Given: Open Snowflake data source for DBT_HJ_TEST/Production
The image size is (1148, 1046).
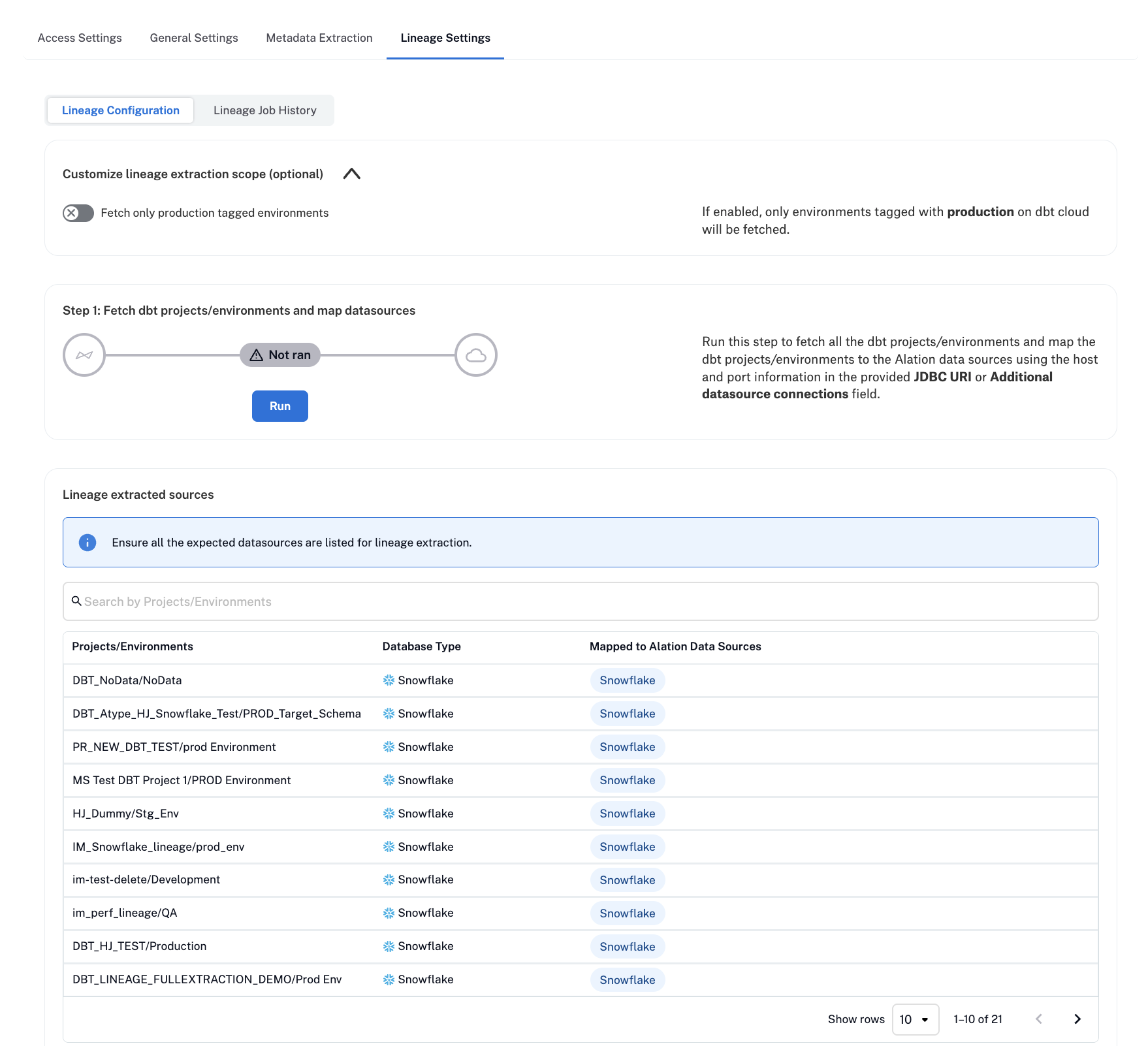Looking at the screenshot, I should [x=627, y=947].
